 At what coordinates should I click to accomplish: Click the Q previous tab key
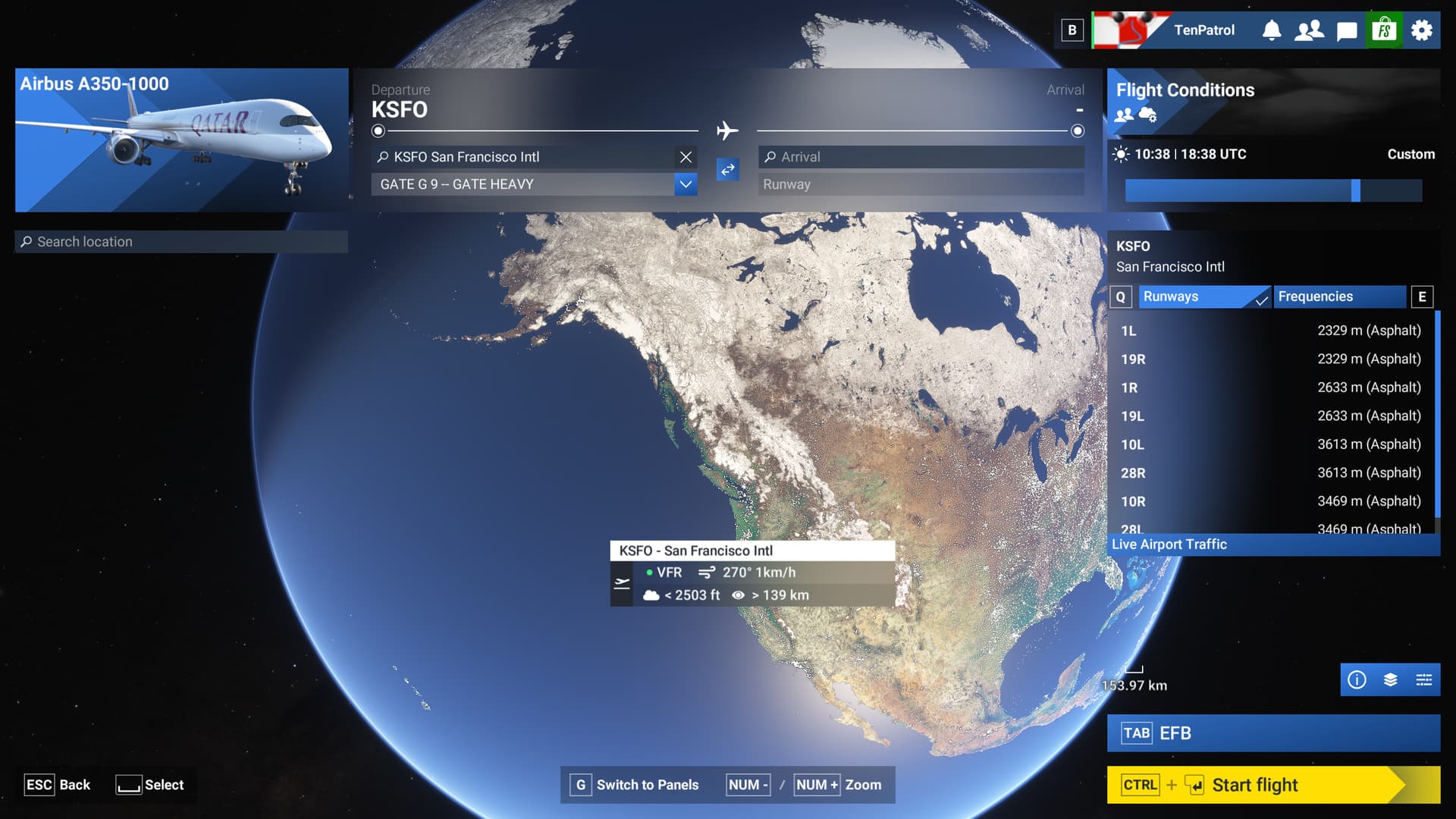1121,297
